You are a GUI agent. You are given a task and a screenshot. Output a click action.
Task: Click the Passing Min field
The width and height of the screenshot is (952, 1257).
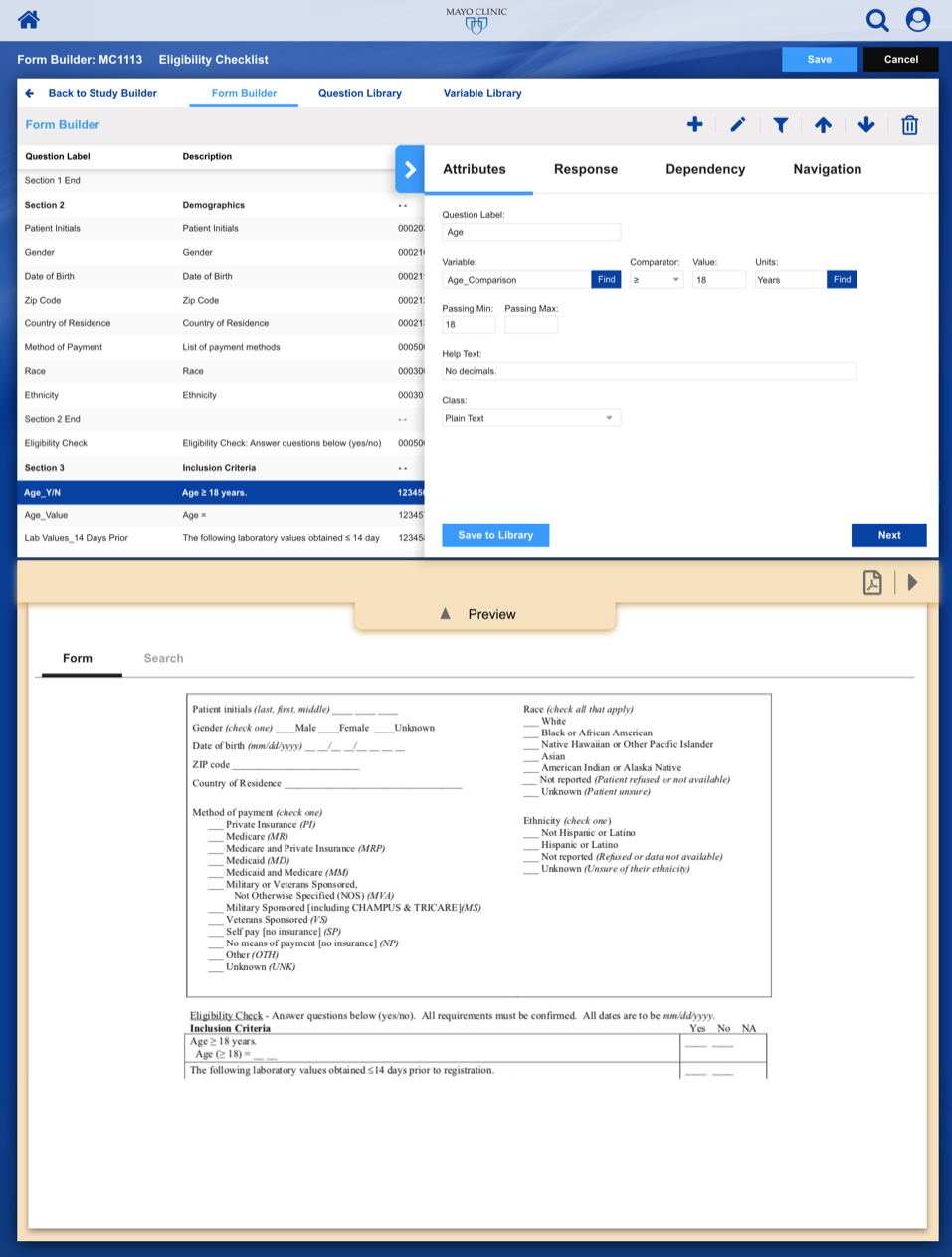469,325
